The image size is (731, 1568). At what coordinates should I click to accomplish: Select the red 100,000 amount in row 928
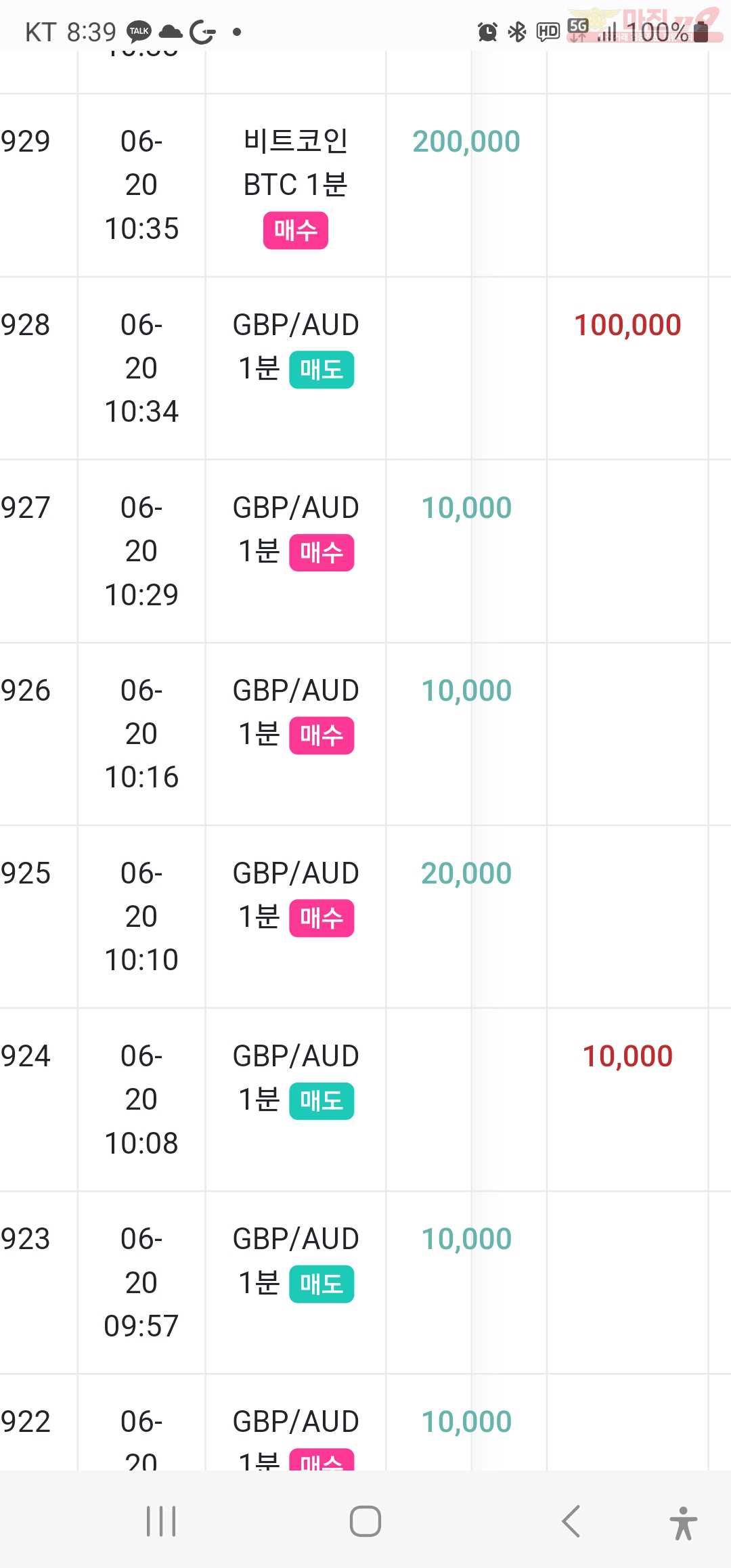click(627, 325)
